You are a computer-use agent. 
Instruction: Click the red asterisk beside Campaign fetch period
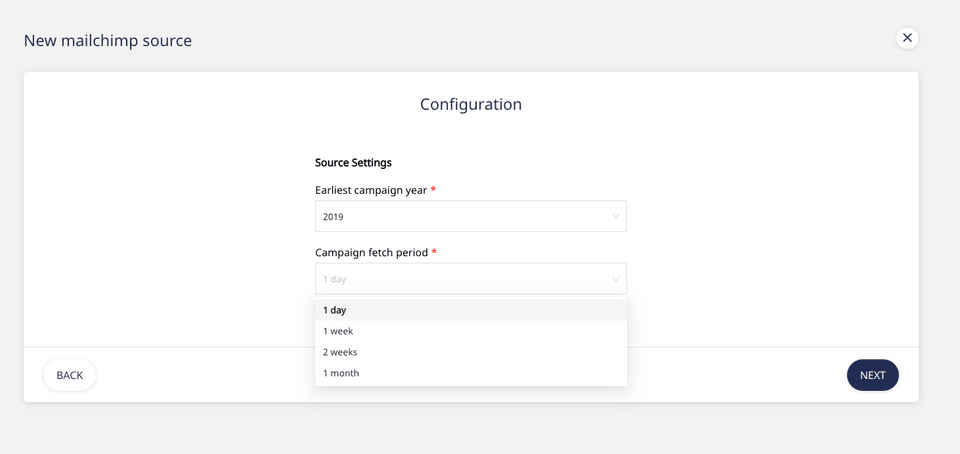click(434, 252)
